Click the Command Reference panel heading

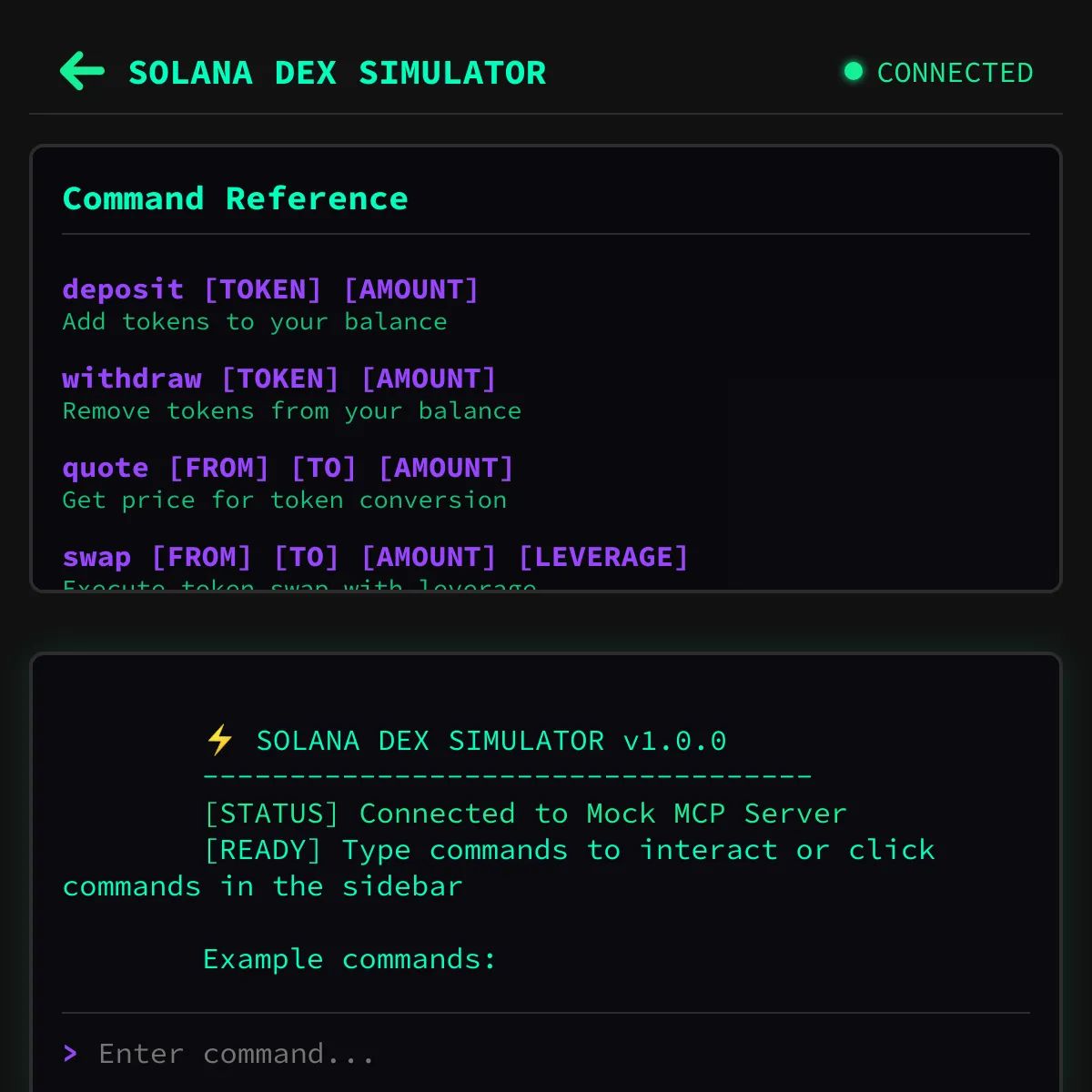(x=235, y=198)
